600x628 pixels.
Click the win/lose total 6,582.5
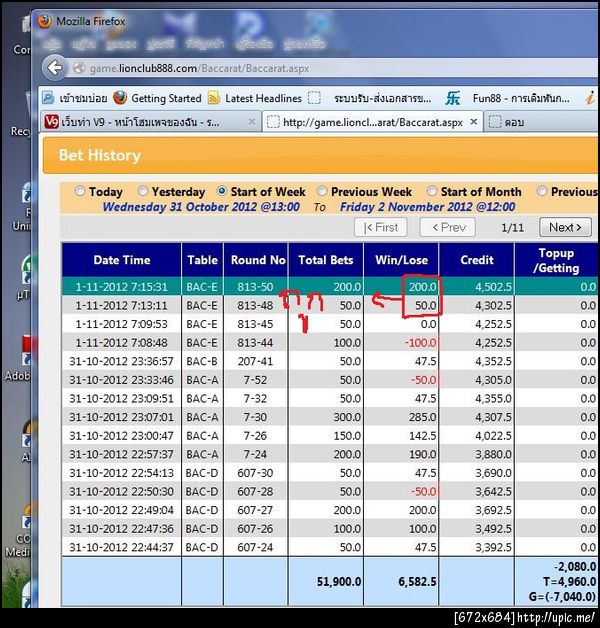click(x=417, y=582)
